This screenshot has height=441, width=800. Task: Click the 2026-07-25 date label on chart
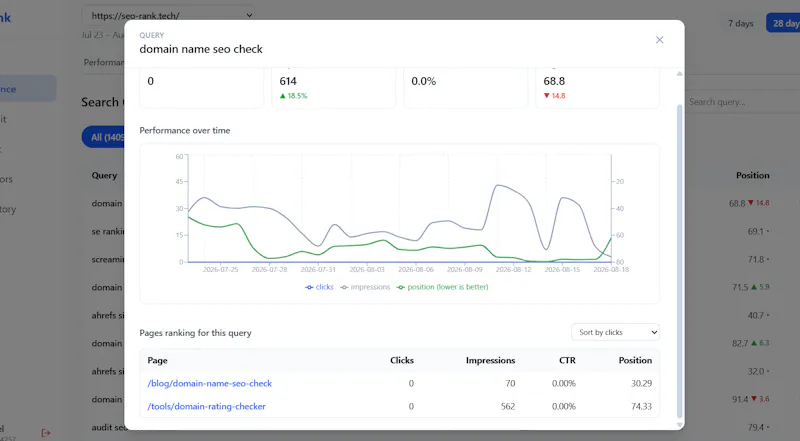coord(220,270)
